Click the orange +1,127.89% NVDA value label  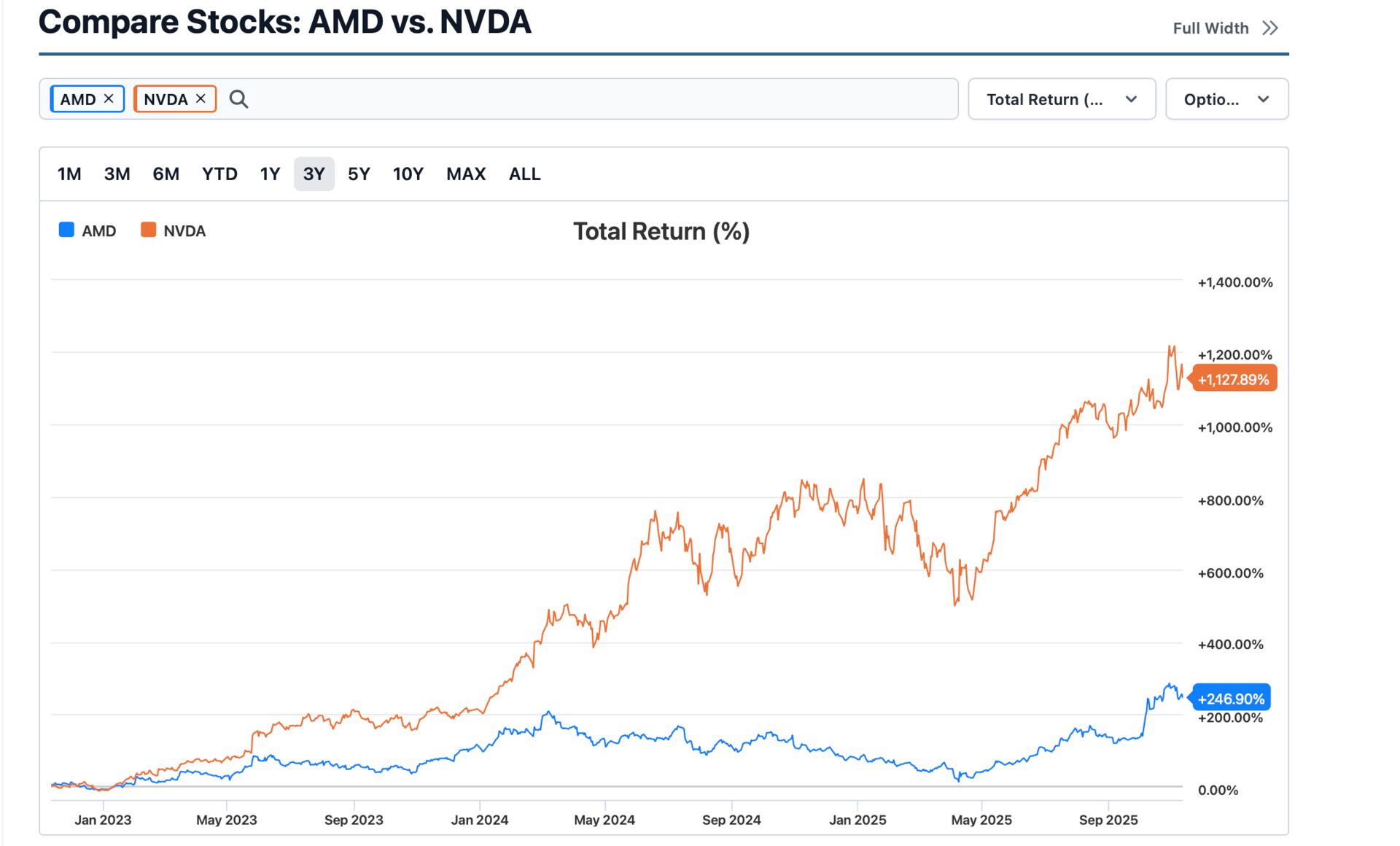[x=1234, y=379]
